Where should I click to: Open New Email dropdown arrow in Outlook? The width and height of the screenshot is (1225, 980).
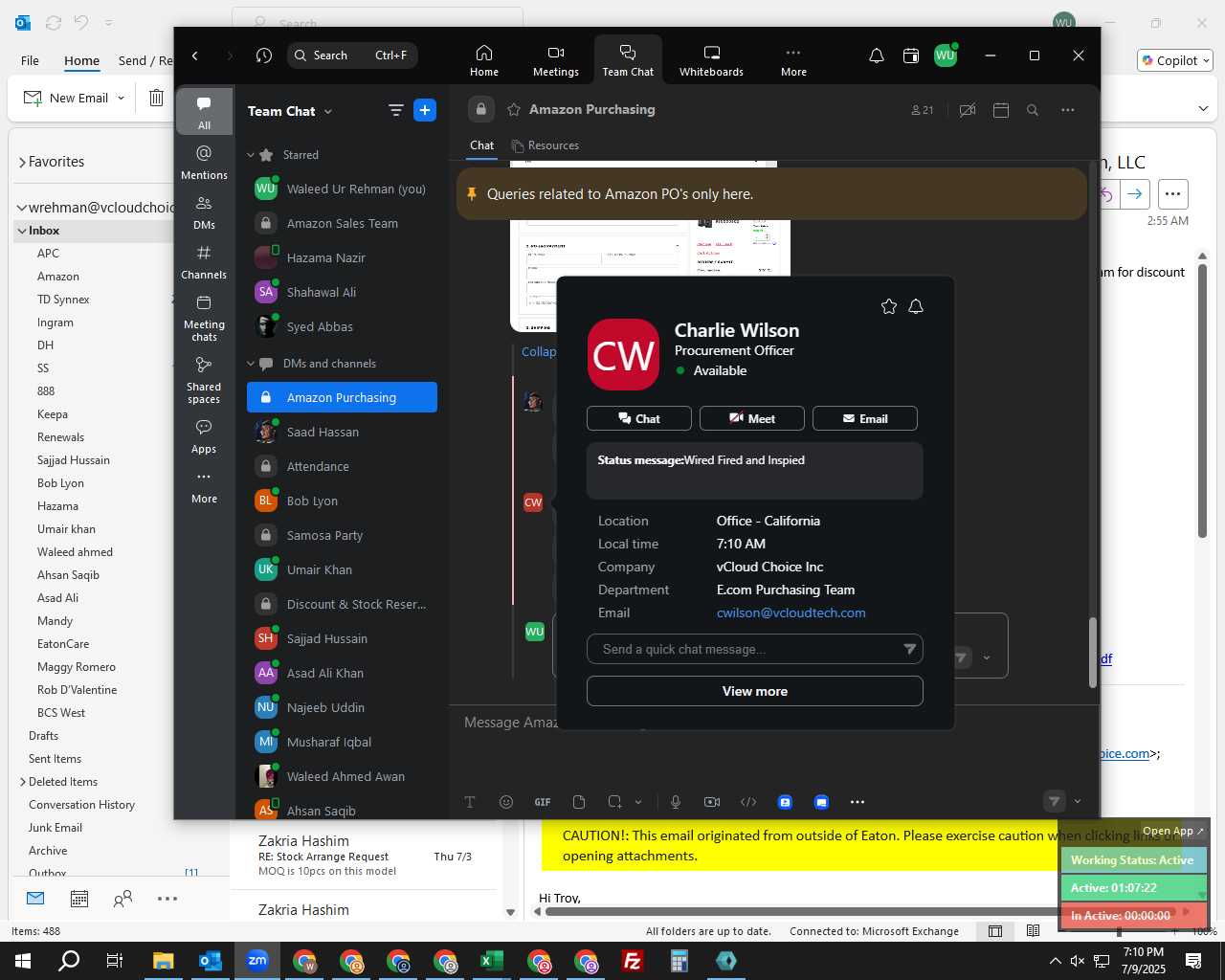tap(121, 98)
